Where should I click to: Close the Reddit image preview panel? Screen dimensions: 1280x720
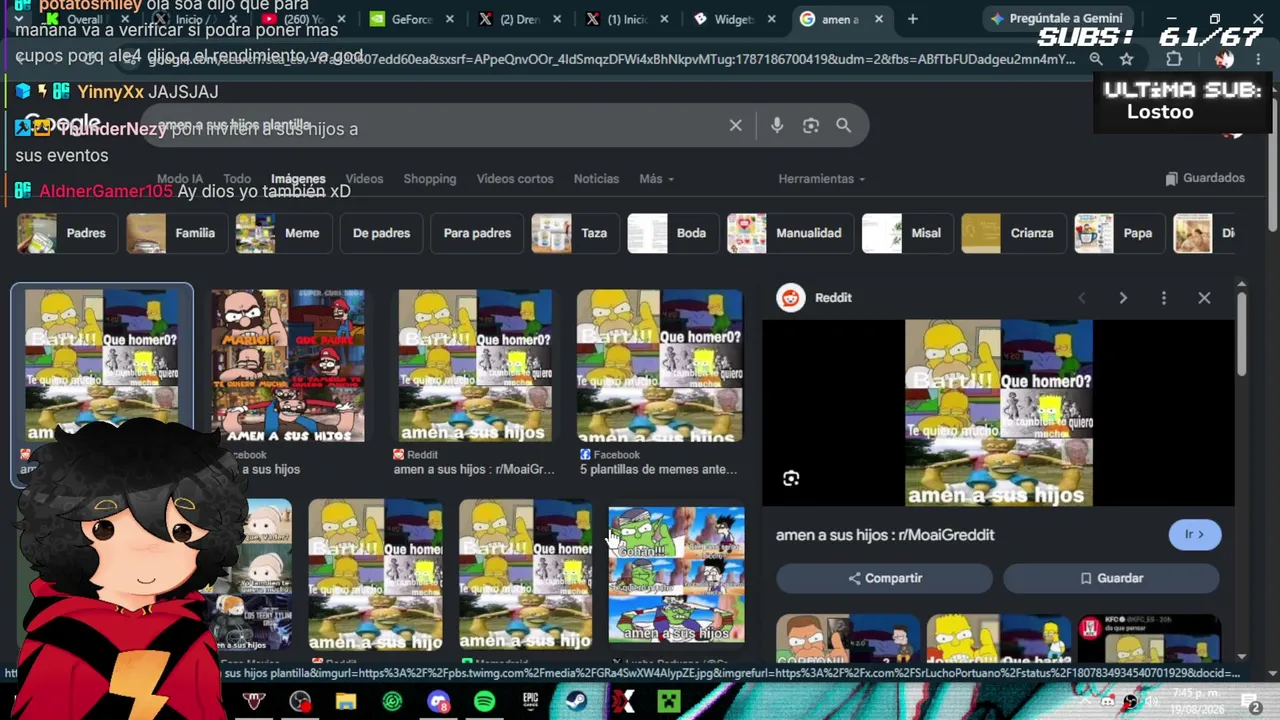pos(1204,298)
